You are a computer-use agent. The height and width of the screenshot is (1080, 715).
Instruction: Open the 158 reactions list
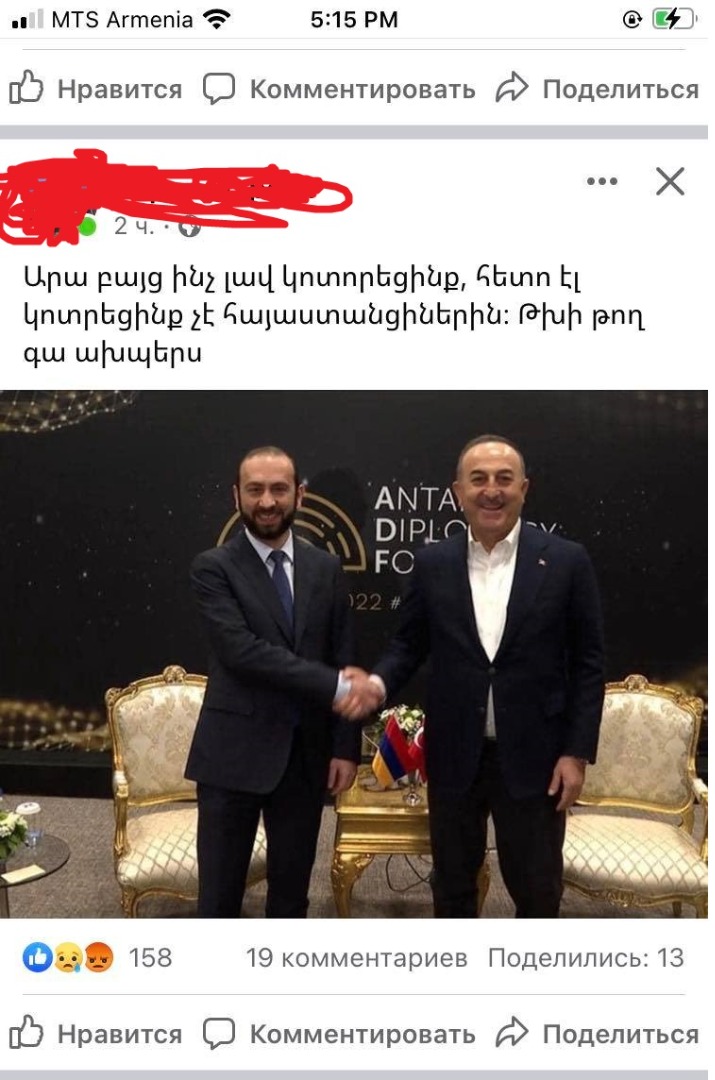click(150, 957)
